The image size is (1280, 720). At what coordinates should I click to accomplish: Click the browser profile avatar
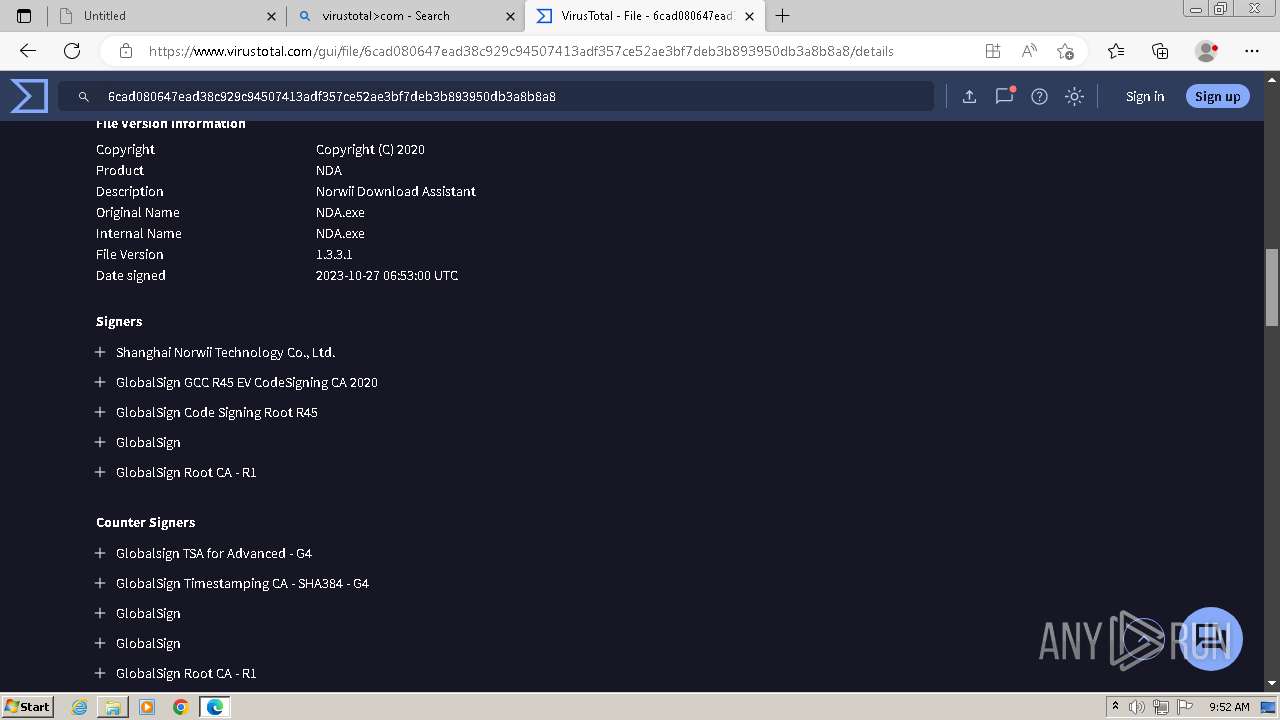[1206, 51]
